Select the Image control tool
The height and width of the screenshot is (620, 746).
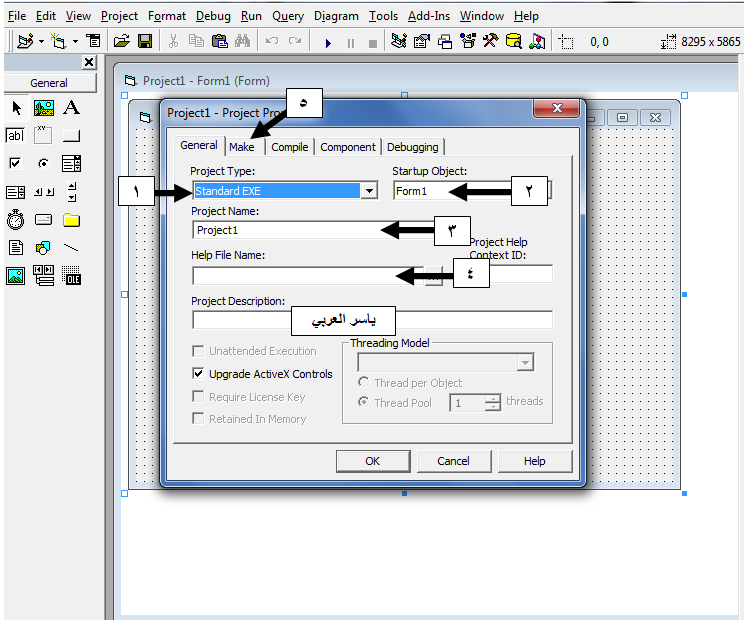[x=15, y=276]
